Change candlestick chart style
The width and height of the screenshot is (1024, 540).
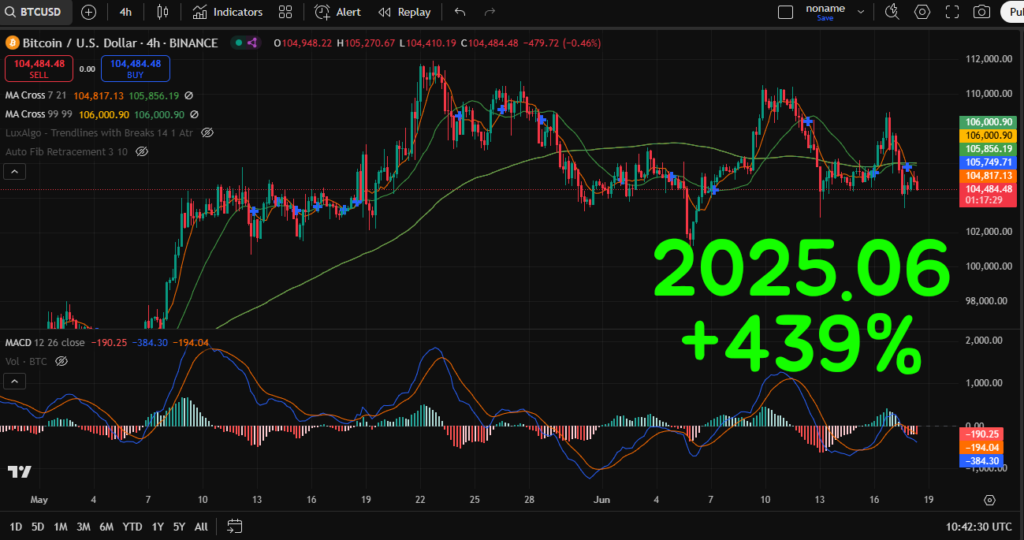[163, 12]
